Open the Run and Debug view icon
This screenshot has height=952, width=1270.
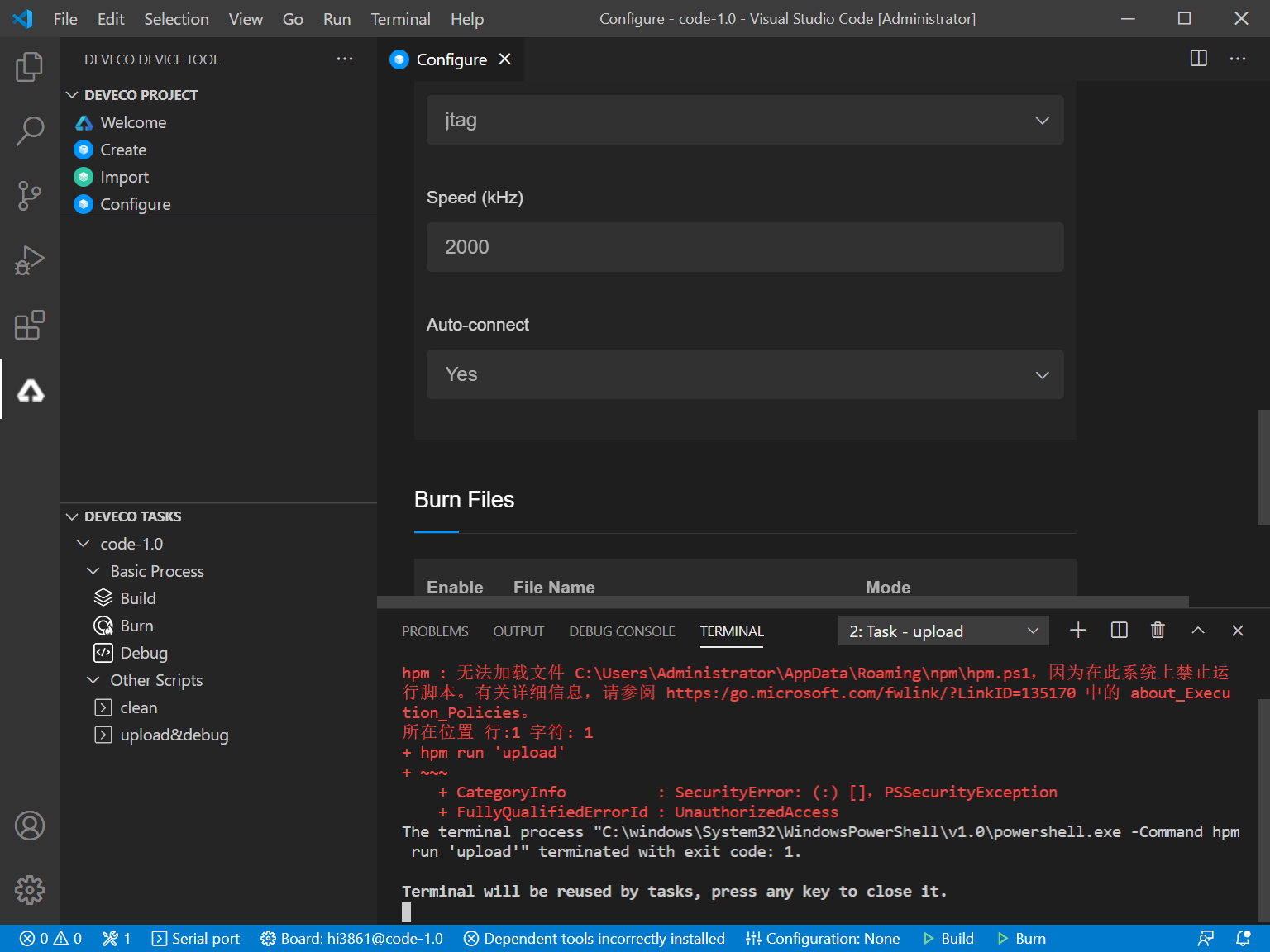(x=30, y=260)
